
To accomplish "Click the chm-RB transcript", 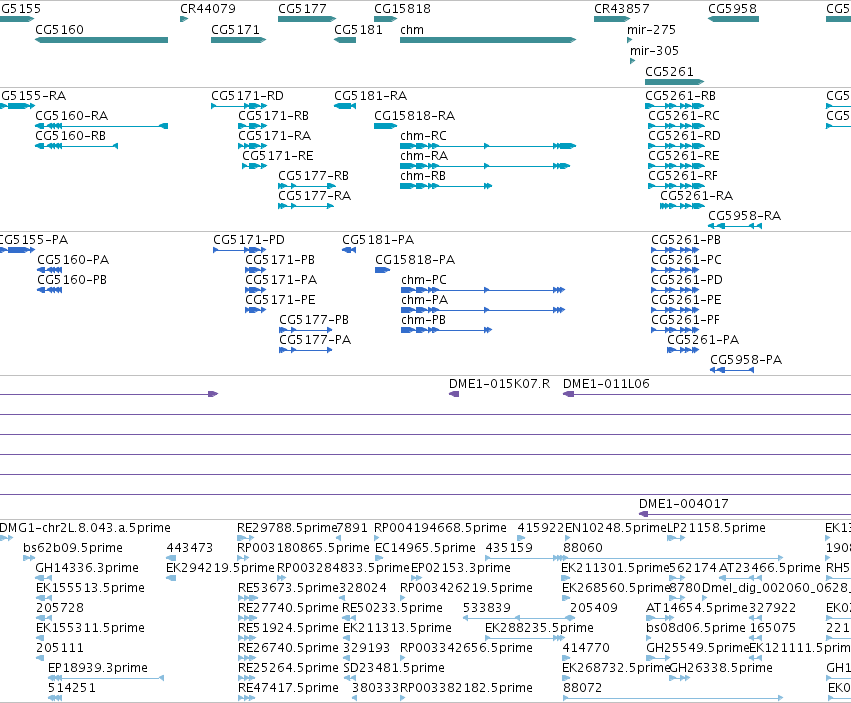I will 446,186.
